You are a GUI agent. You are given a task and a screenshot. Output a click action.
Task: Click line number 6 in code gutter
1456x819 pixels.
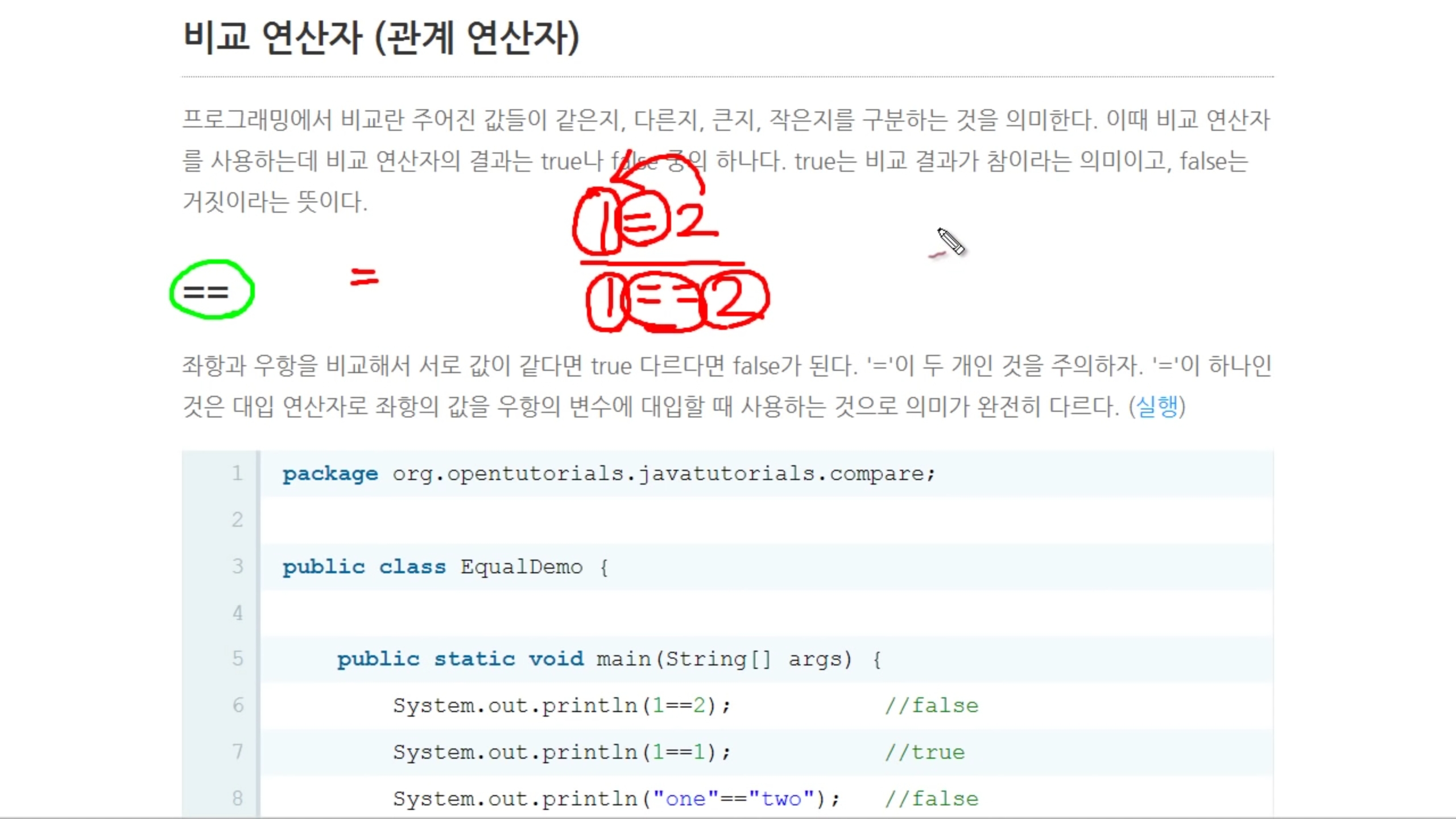pos(238,705)
